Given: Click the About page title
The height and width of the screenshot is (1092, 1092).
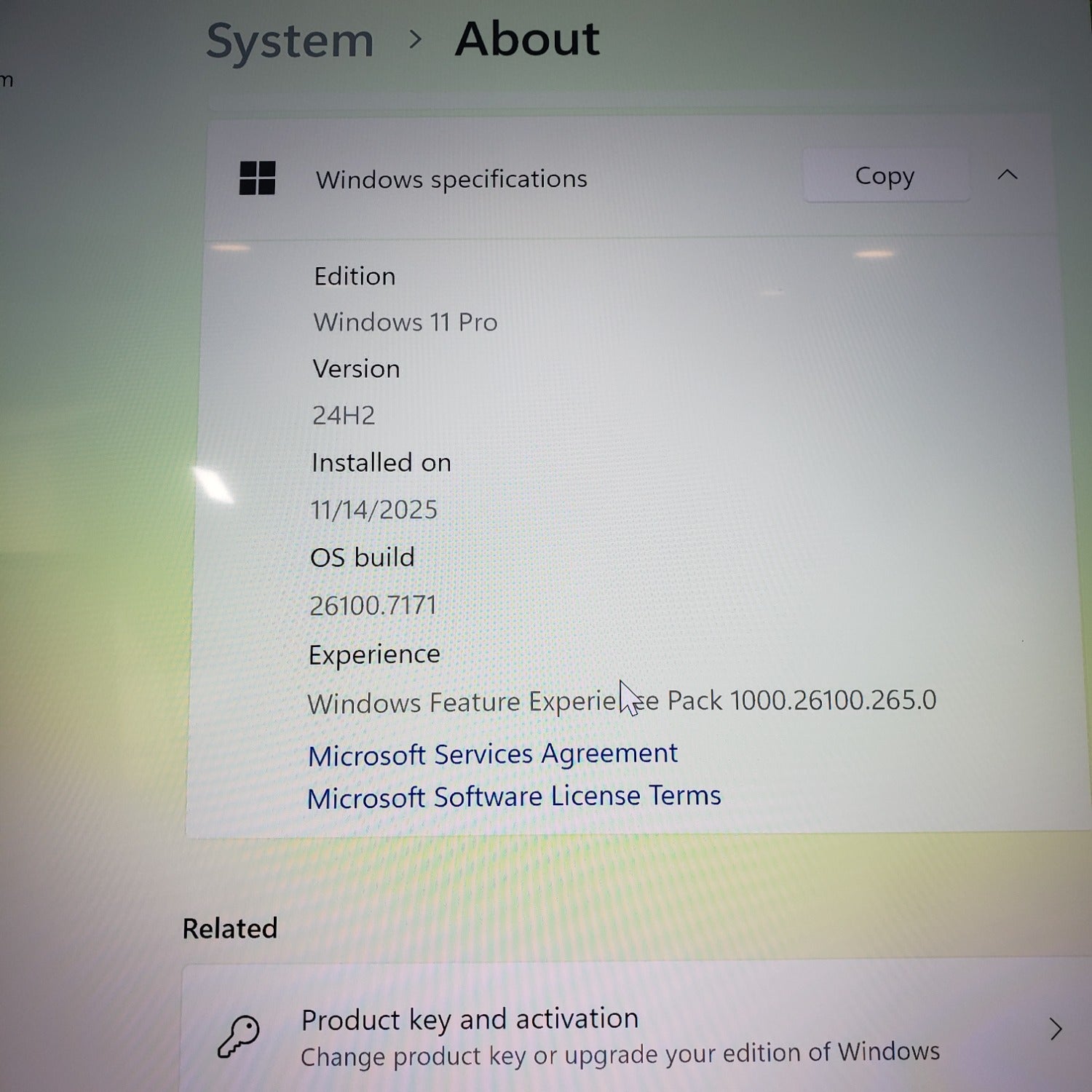Looking at the screenshot, I should pyautogui.click(x=527, y=39).
